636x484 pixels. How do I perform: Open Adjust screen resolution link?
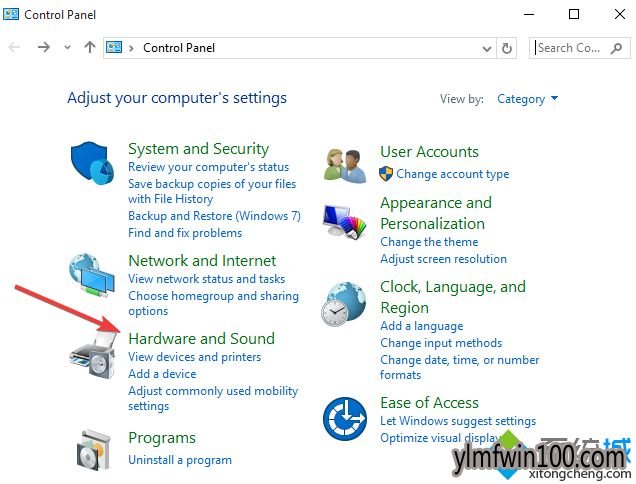(x=443, y=259)
